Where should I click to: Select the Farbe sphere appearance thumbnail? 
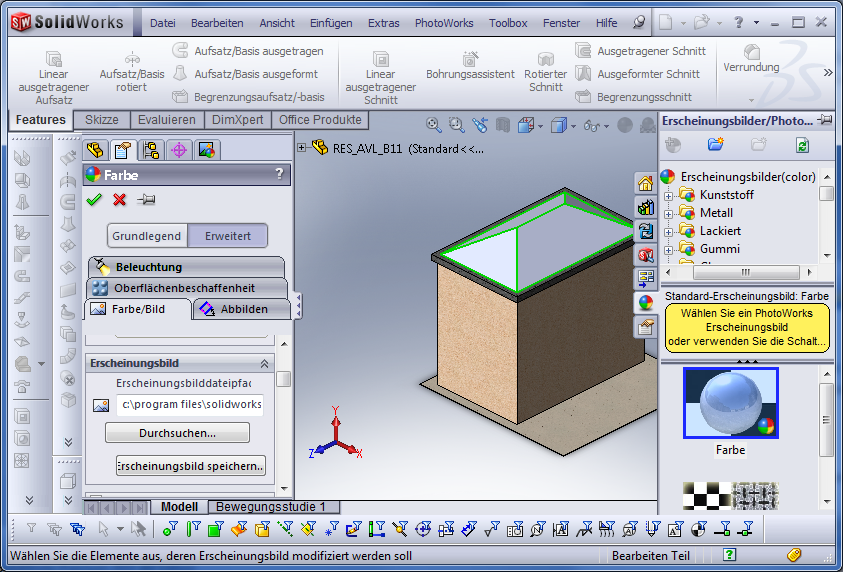click(x=730, y=403)
